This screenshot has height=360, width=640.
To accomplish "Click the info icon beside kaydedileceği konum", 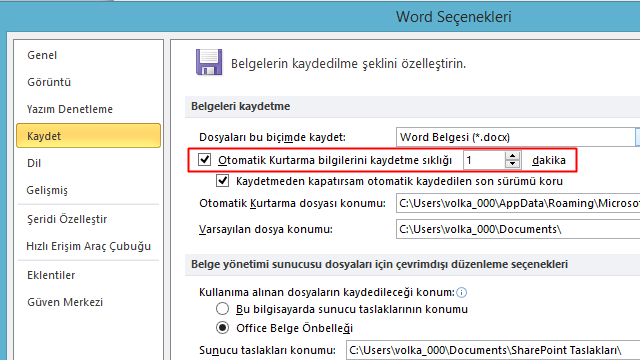I will pos(462,292).
